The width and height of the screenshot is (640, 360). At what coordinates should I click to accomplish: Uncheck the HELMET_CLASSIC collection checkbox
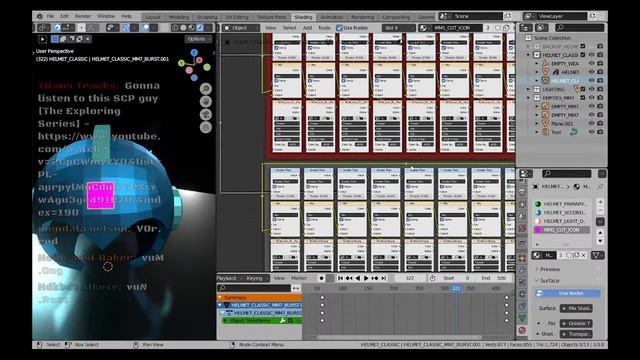583,55
